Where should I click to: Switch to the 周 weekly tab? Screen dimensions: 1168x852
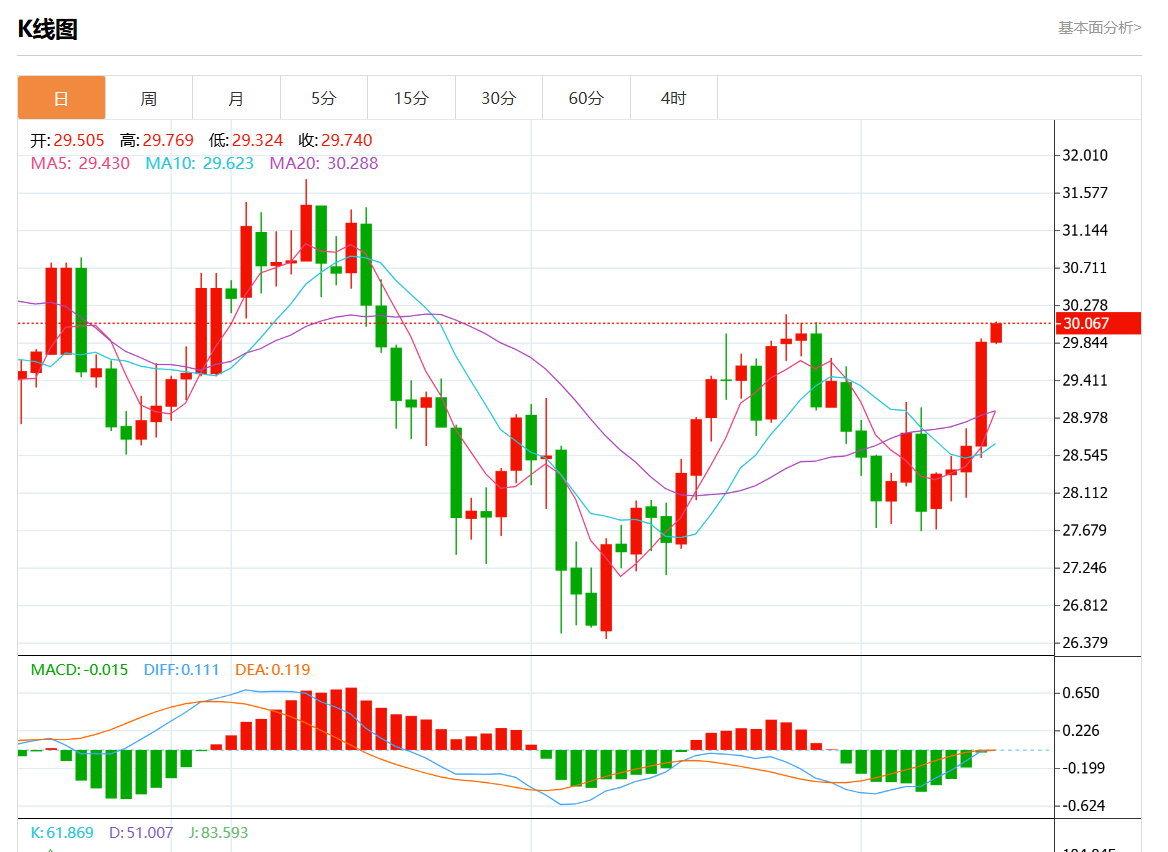point(149,98)
